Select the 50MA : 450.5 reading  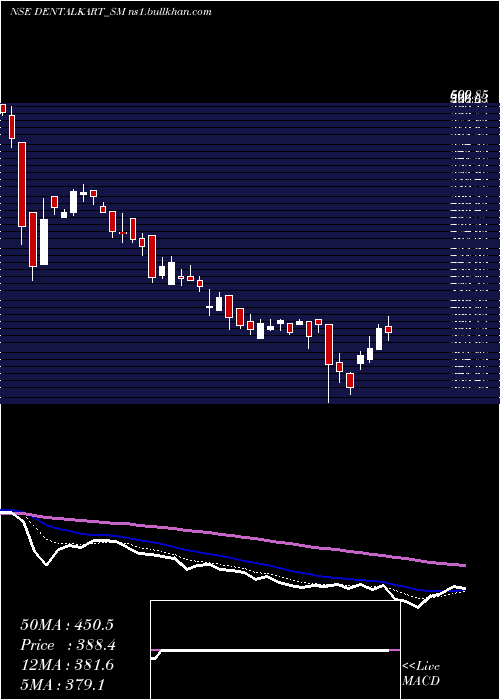[x=67, y=625]
